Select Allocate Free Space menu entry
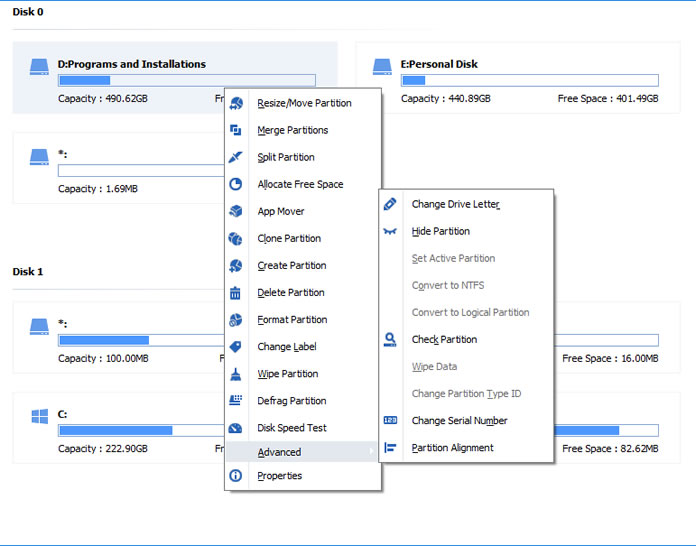 coord(304,184)
